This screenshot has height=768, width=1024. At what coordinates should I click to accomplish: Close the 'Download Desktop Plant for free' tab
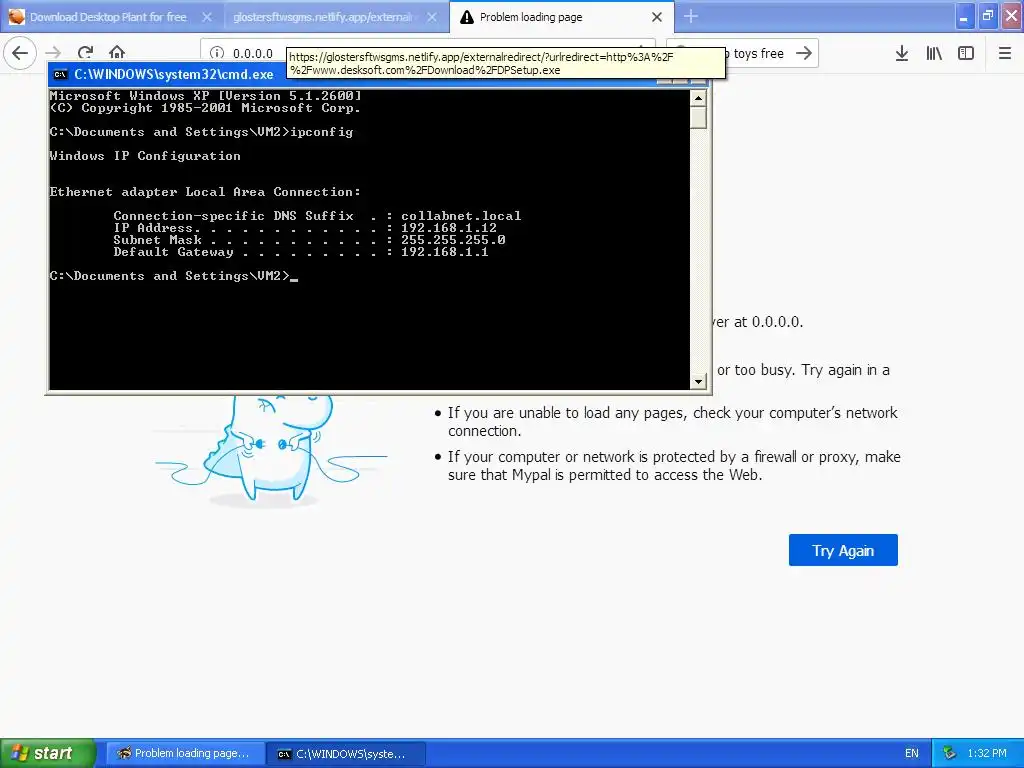click(x=207, y=17)
